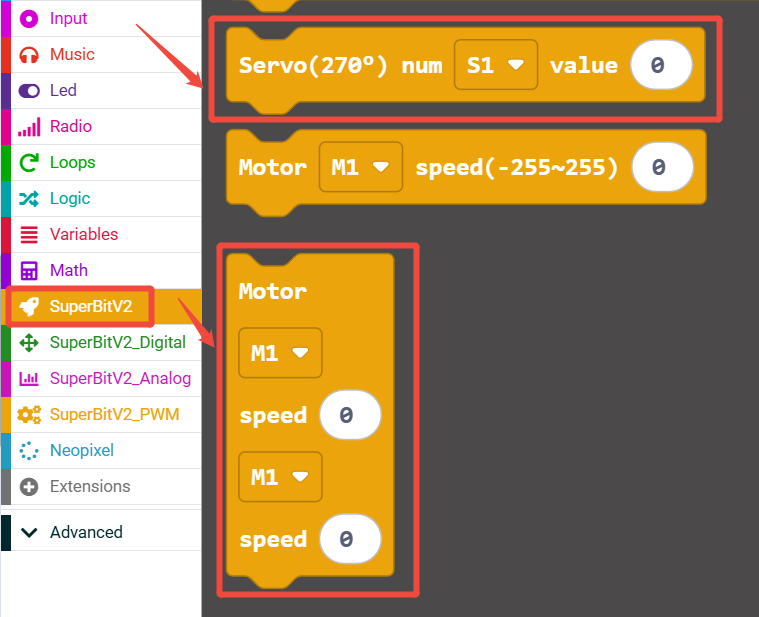Select the SuperBitV2 category
This screenshot has width=759, height=617.
coord(101,307)
